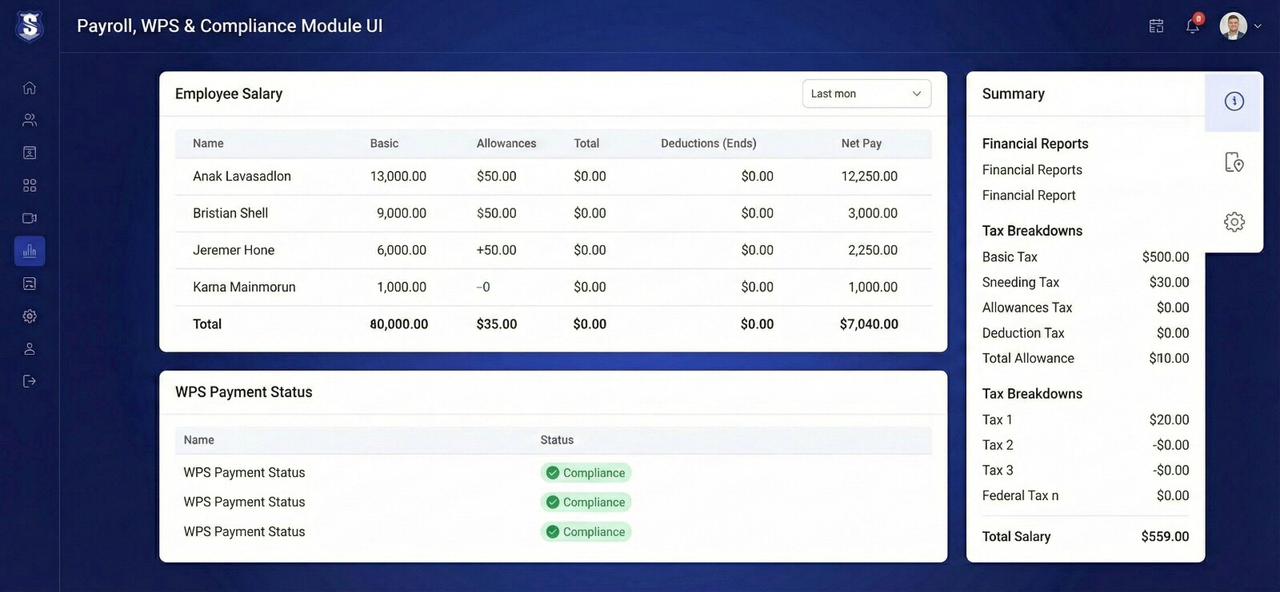
Task: Open the Home icon in the sidebar
Action: point(29,88)
